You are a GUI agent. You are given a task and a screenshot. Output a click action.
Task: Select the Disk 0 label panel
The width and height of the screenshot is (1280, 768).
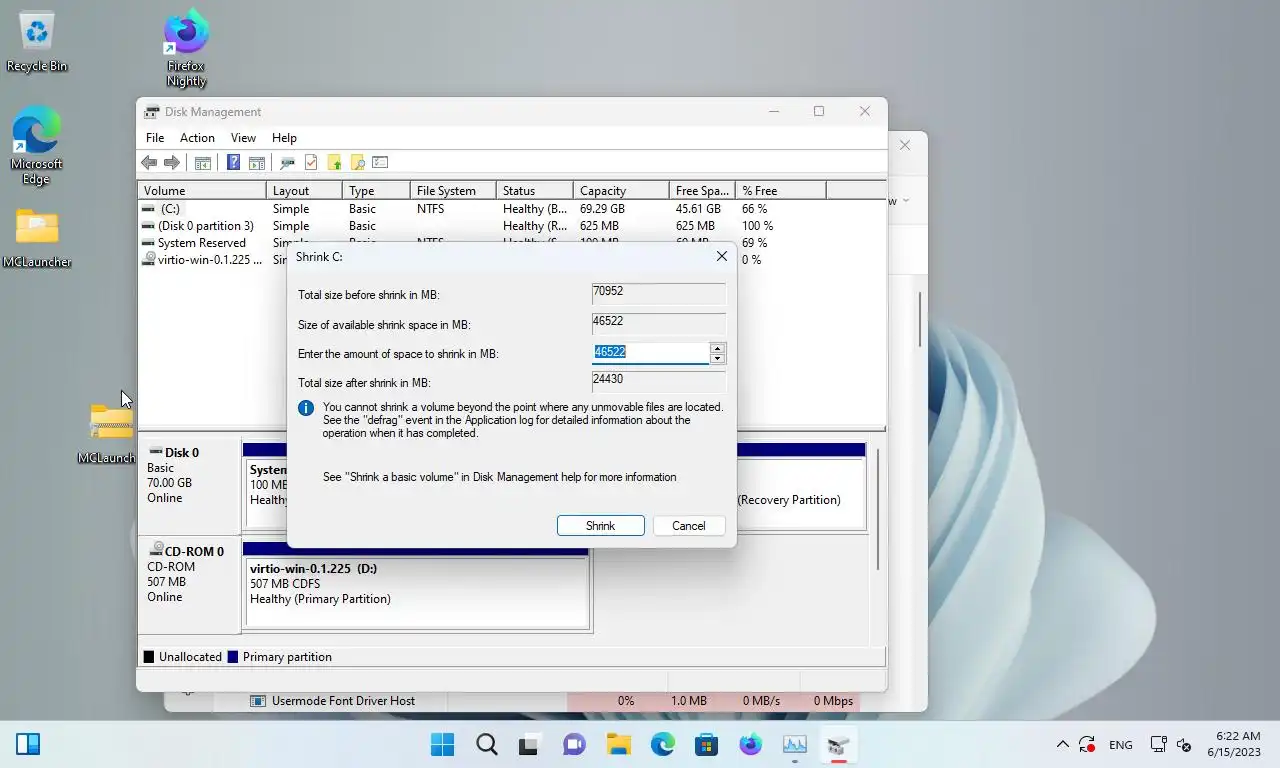click(x=189, y=488)
